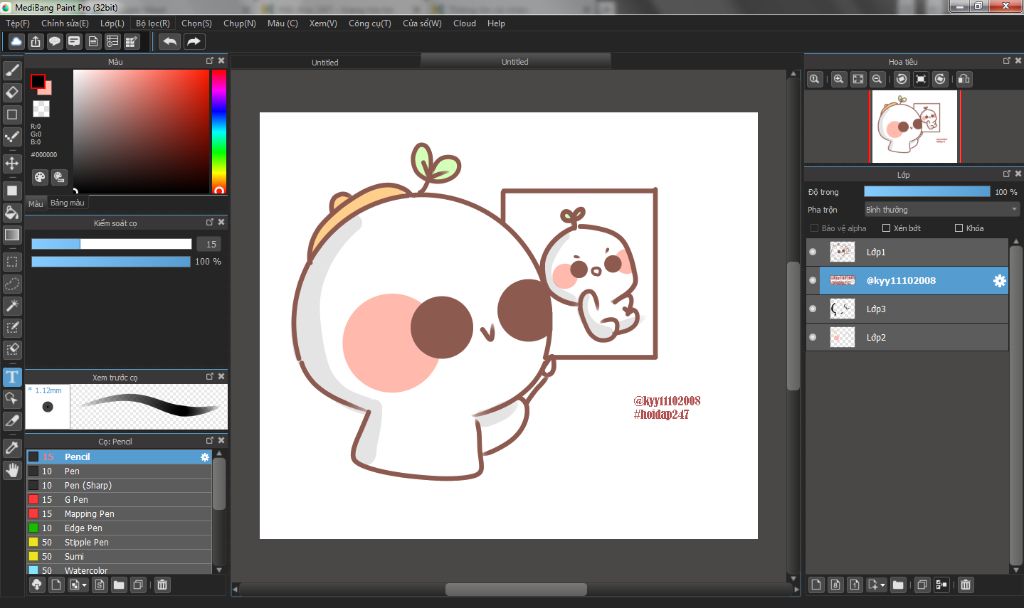This screenshot has width=1024, height=608.
Task: Rotate canvas right in navigator
Action: (940, 79)
